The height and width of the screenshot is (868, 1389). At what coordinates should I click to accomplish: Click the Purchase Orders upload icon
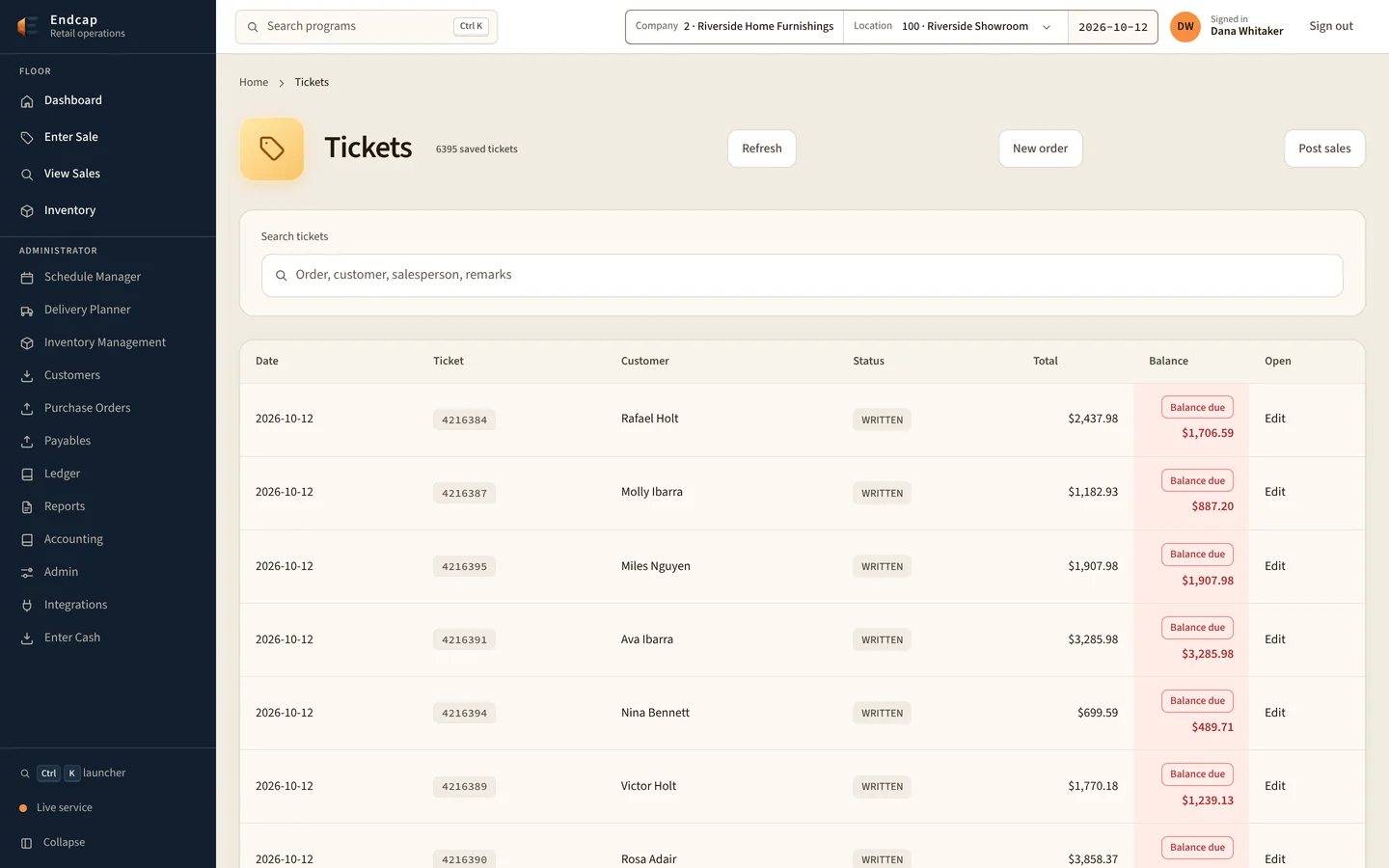pyautogui.click(x=27, y=409)
